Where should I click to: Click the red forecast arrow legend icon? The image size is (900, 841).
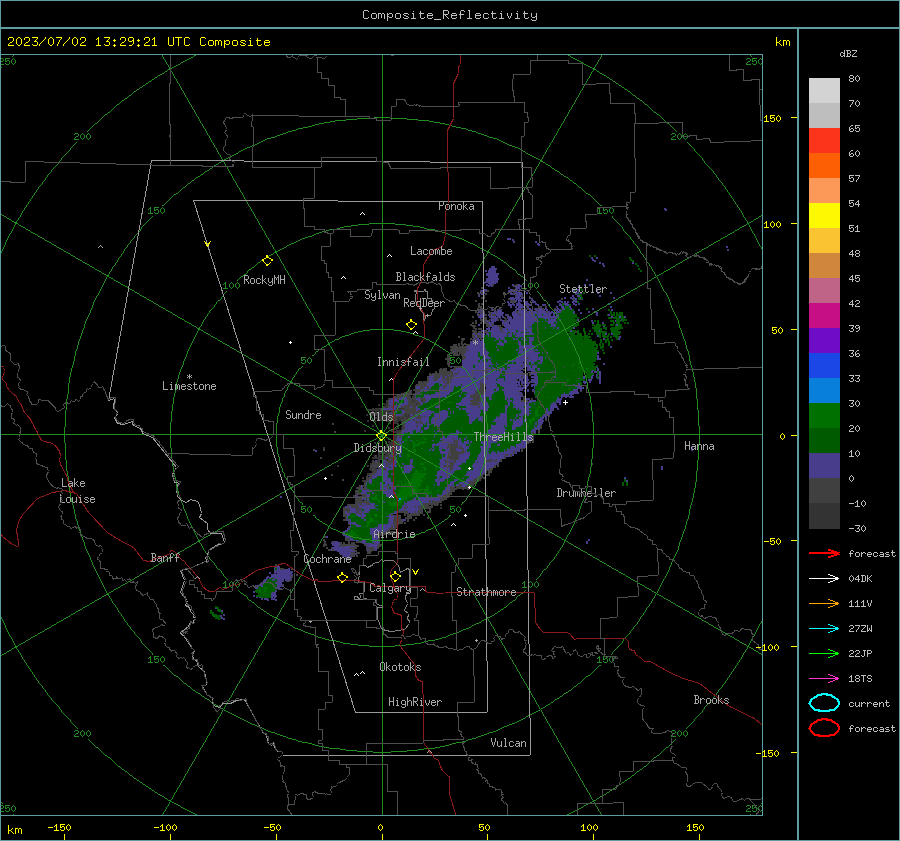pos(824,553)
